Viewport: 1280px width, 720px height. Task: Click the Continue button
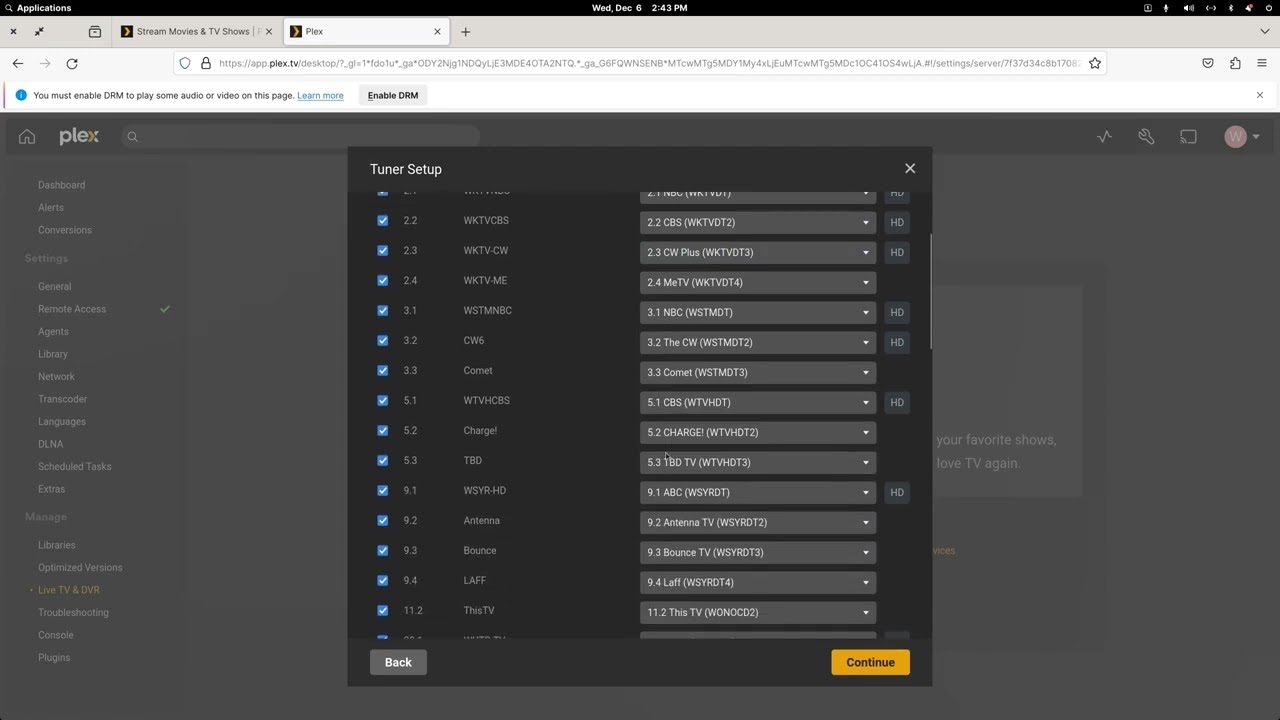[870, 662]
